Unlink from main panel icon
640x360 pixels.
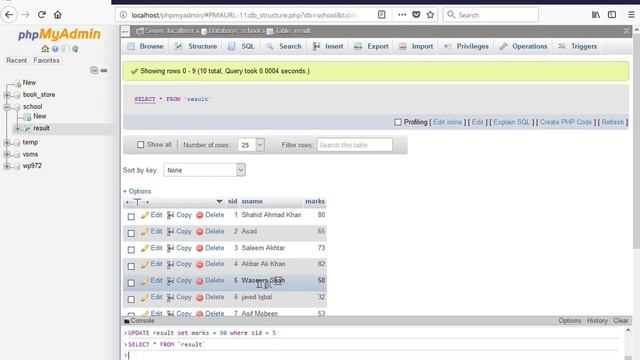104,70
